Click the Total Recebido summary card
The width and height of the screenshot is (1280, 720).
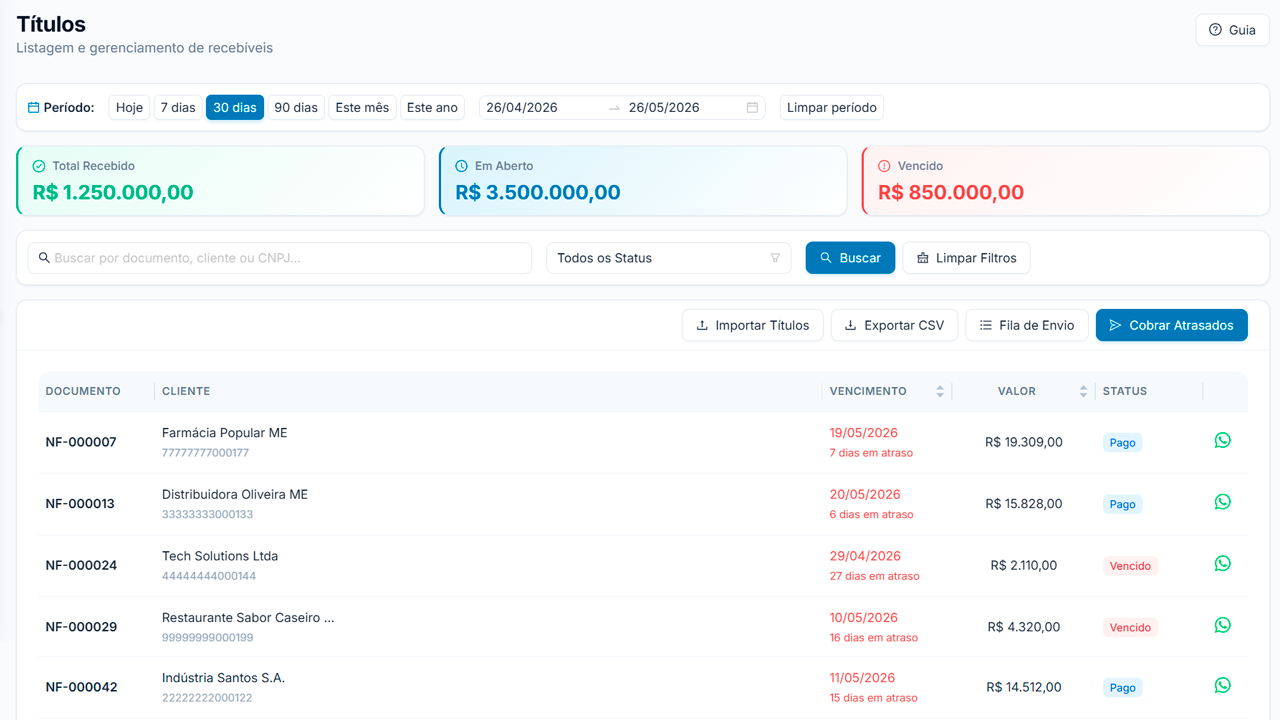point(221,181)
